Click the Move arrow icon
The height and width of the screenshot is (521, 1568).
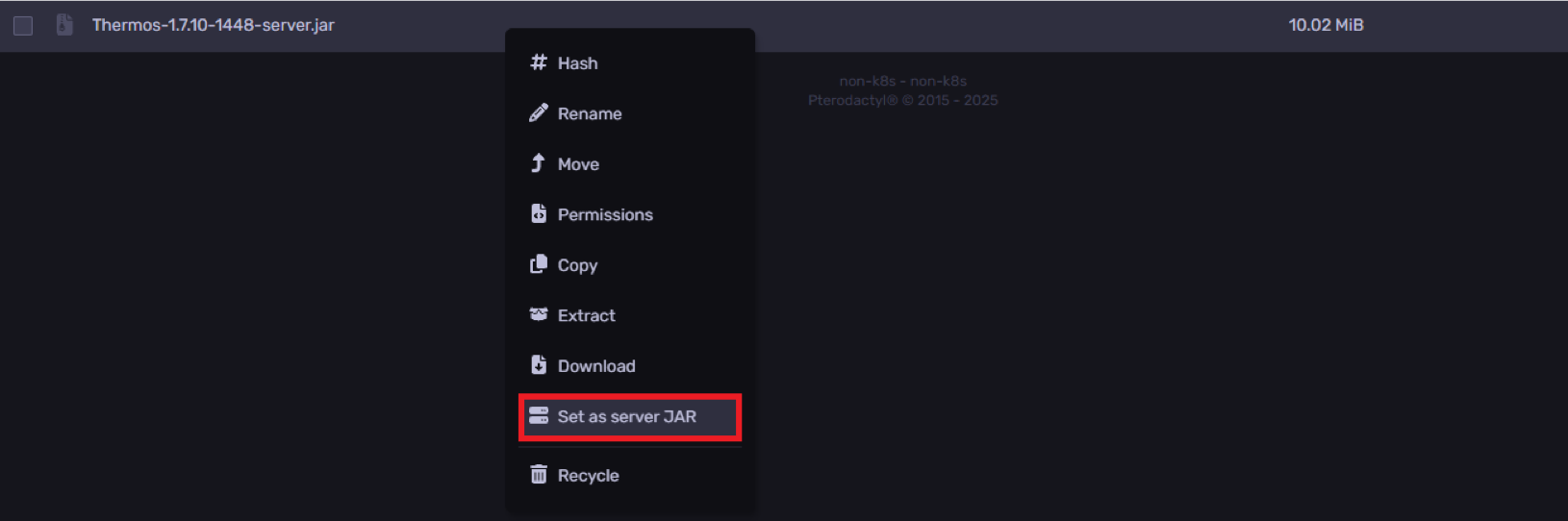click(x=538, y=163)
